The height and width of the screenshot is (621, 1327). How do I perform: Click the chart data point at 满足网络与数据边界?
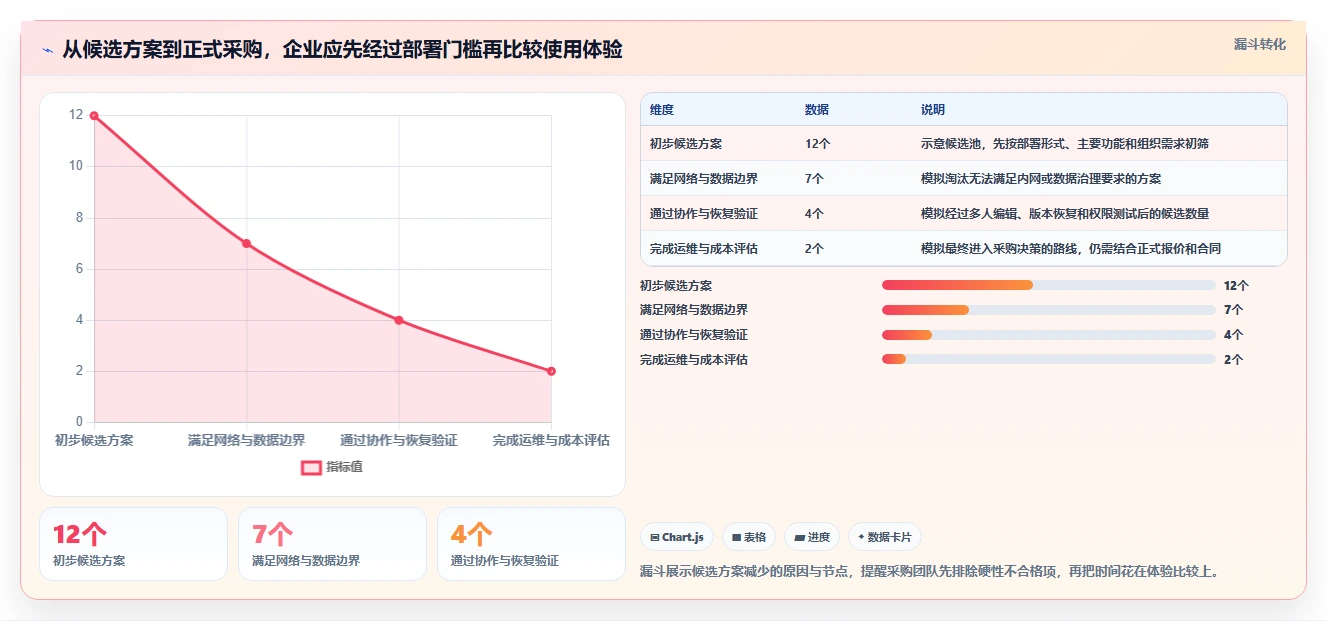246,243
